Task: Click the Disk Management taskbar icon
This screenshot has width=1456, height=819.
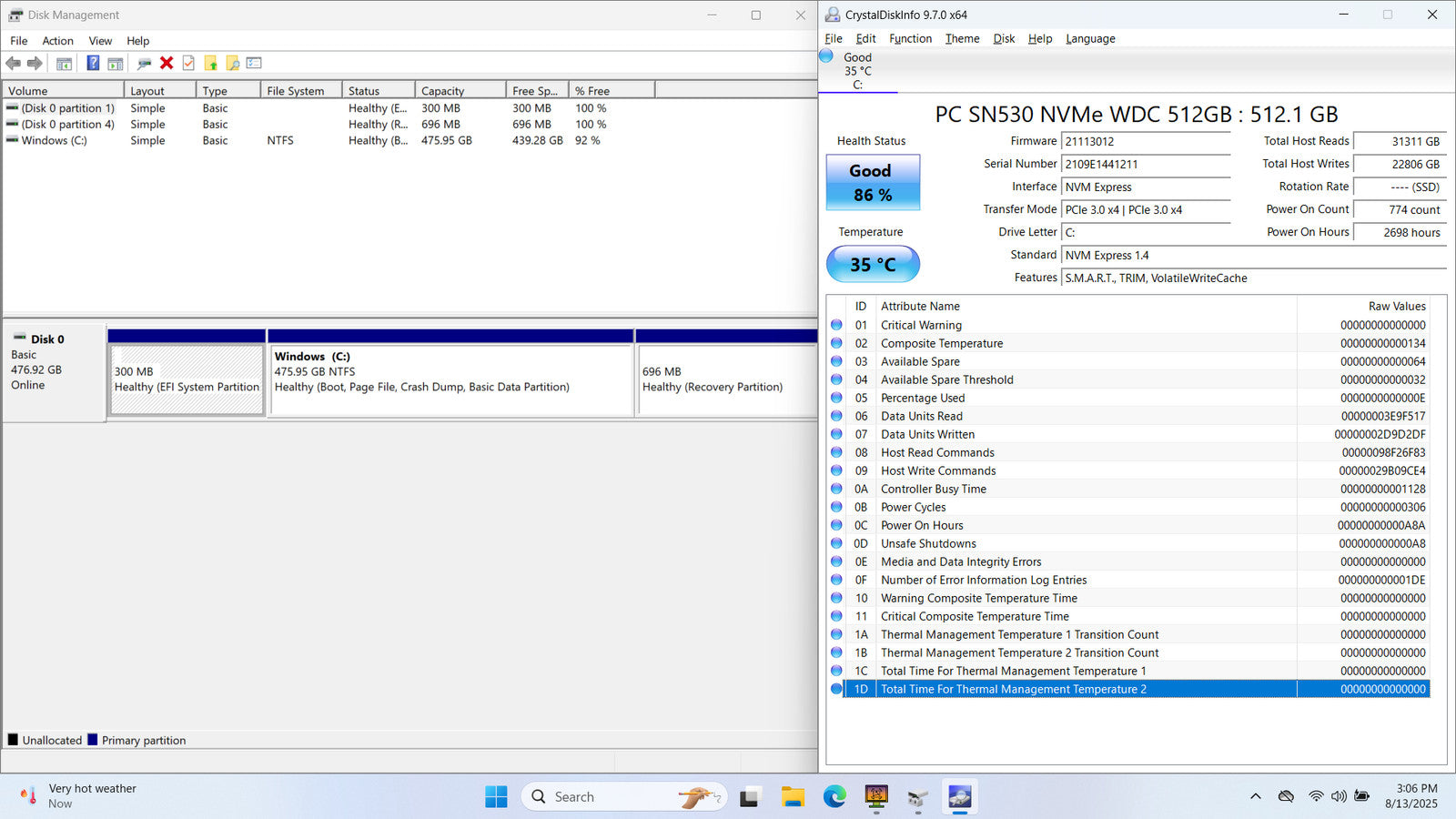Action: pyautogui.click(x=918, y=797)
